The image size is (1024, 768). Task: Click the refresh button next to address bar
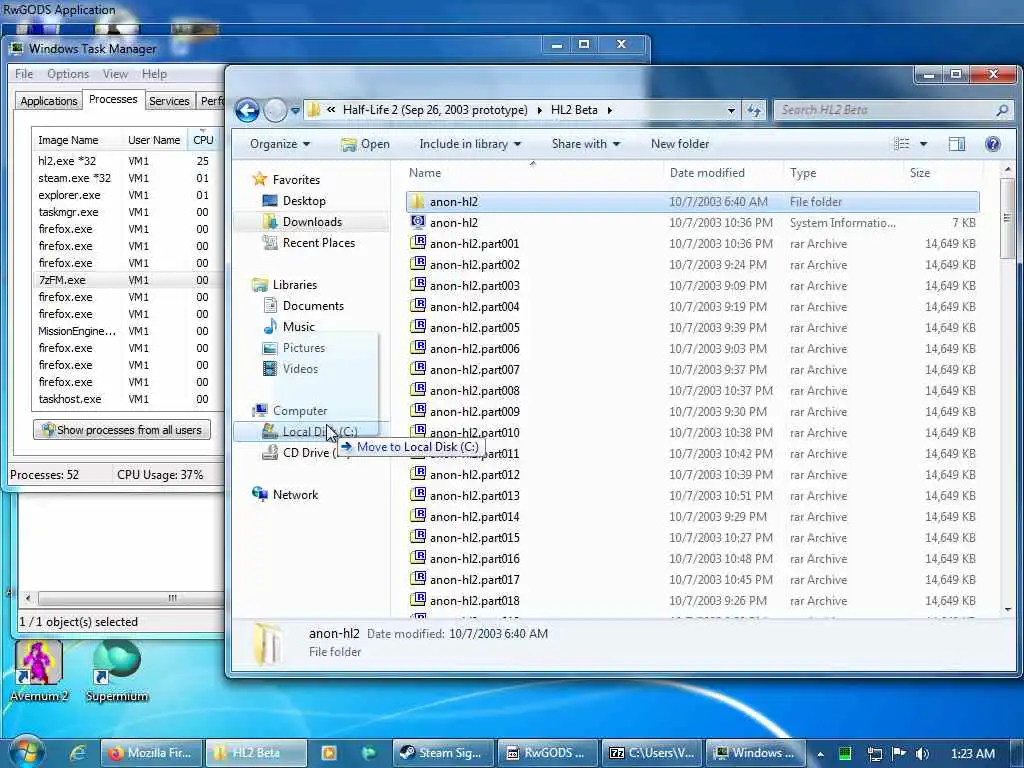point(754,110)
